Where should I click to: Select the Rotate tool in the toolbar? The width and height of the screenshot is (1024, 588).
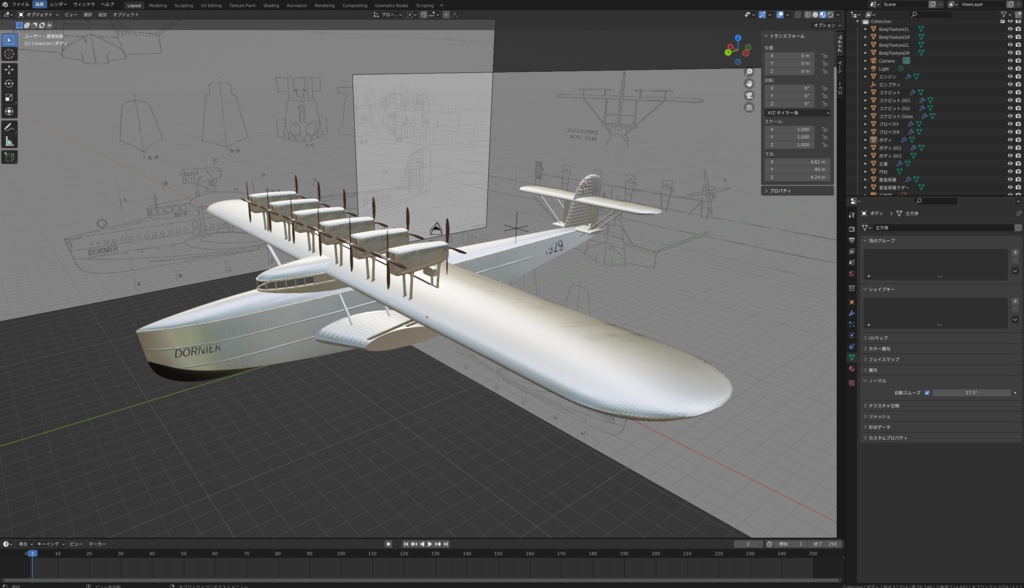[x=9, y=84]
